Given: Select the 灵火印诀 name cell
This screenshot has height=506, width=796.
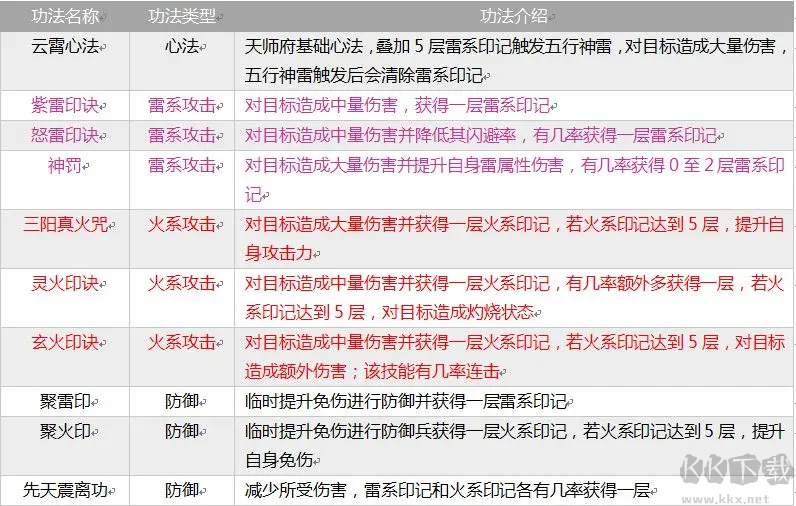Looking at the screenshot, I should coord(65,298).
